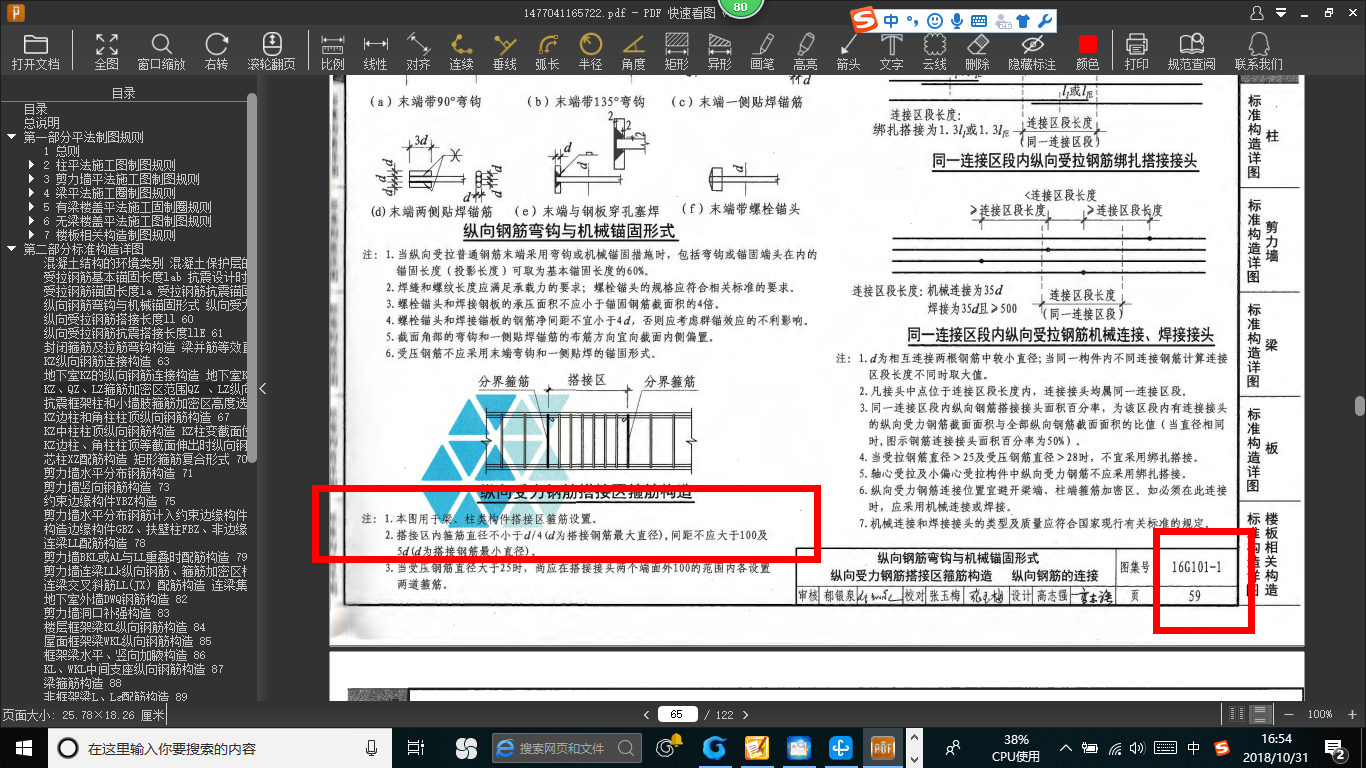Go to 梁箍筋构造 88 bookmark
The height and width of the screenshot is (768, 1366).
tap(82, 683)
